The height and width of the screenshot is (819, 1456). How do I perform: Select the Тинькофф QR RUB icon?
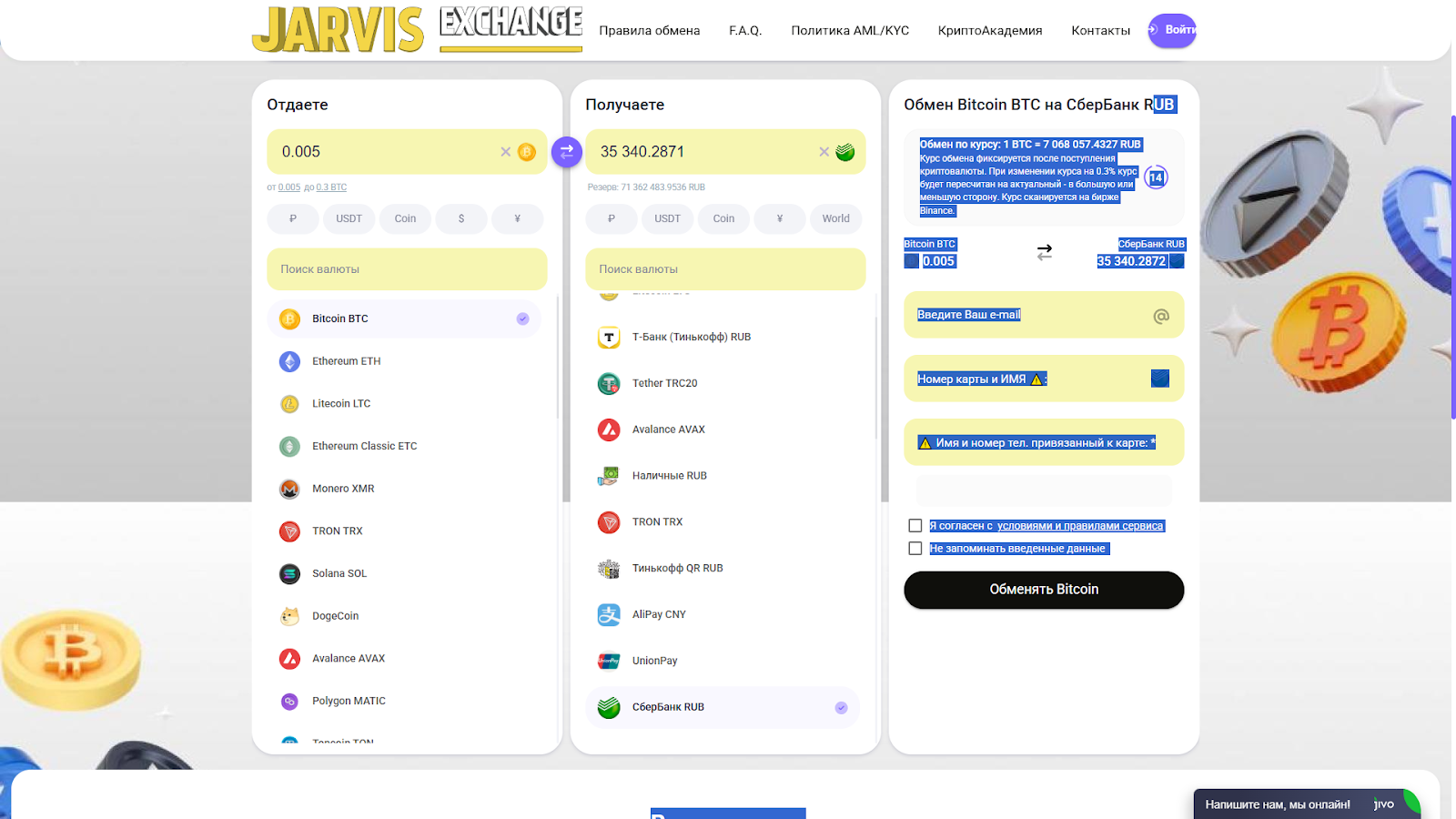609,569
